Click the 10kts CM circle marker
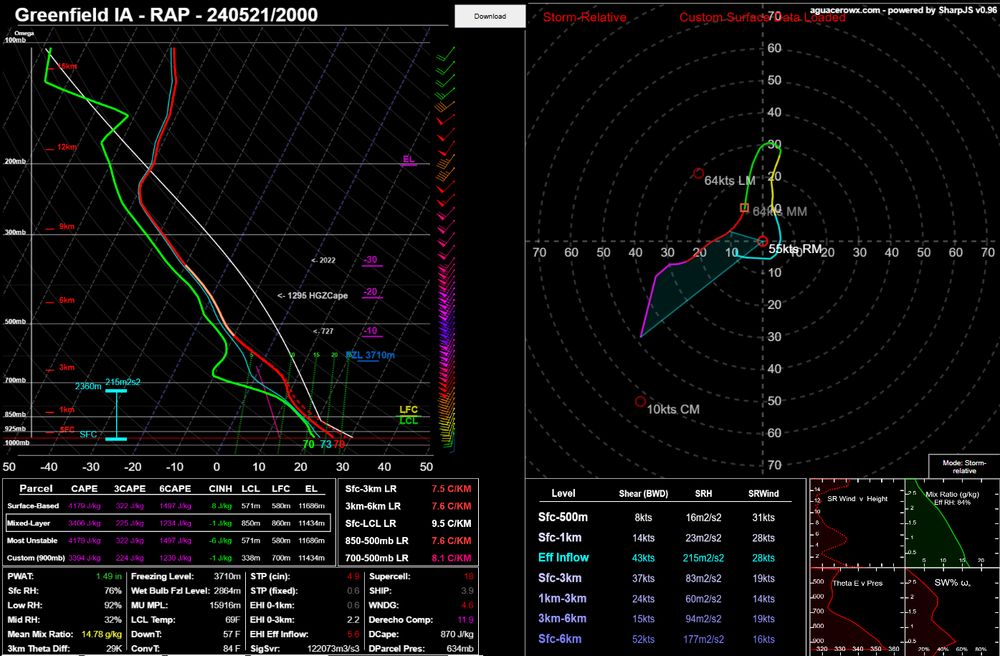The height and width of the screenshot is (656, 1000). (640, 402)
